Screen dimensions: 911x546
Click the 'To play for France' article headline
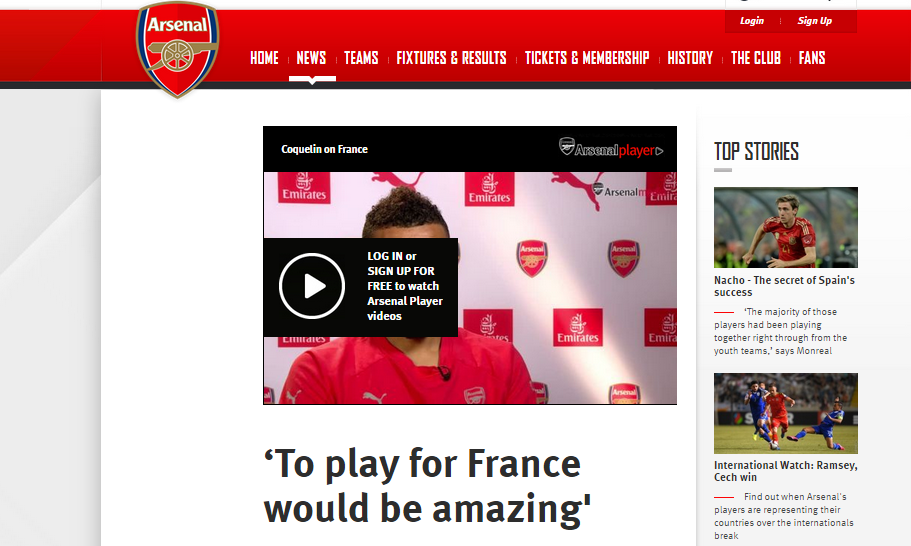coord(428,486)
